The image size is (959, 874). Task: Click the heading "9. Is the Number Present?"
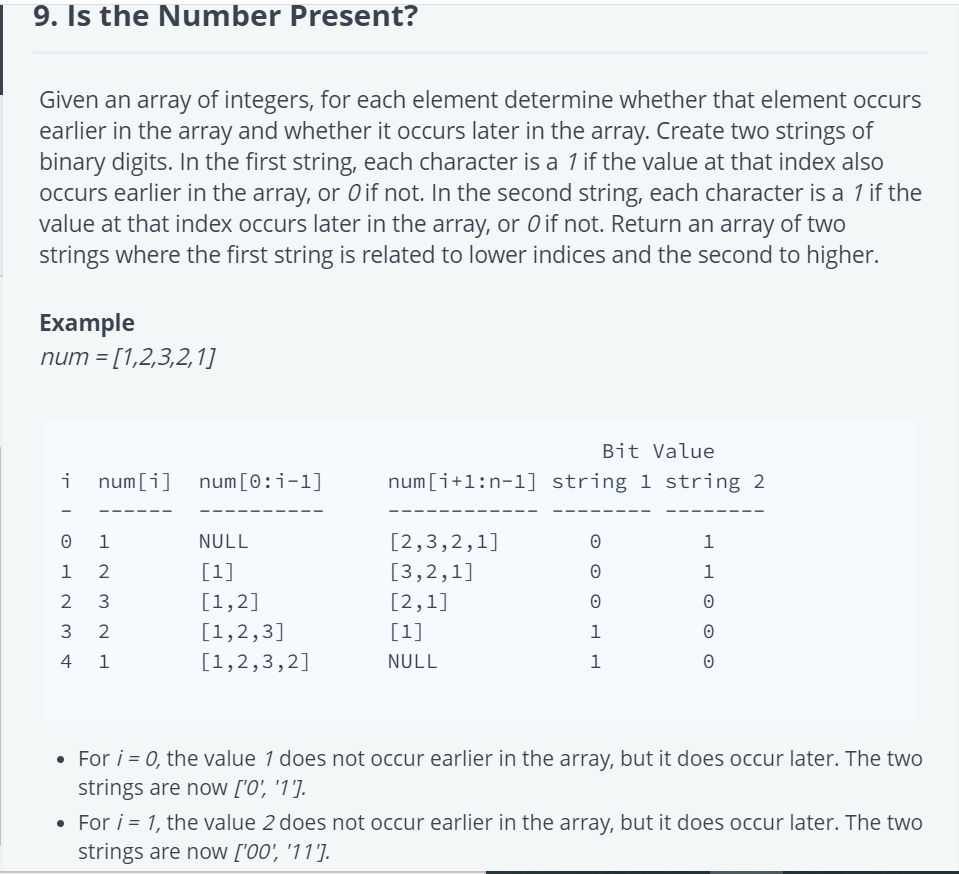click(x=225, y=16)
